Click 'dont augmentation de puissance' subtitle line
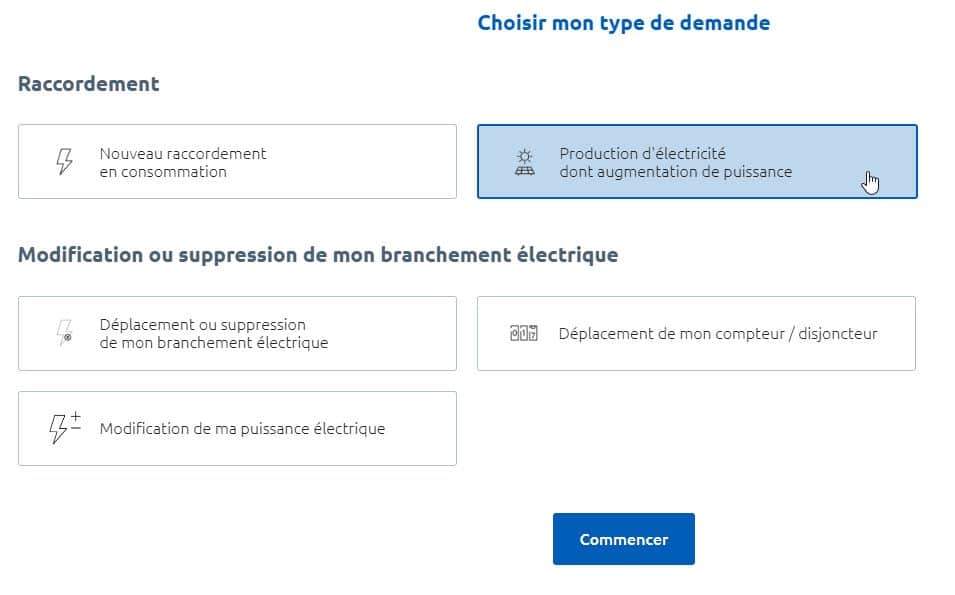955x595 pixels. (675, 172)
